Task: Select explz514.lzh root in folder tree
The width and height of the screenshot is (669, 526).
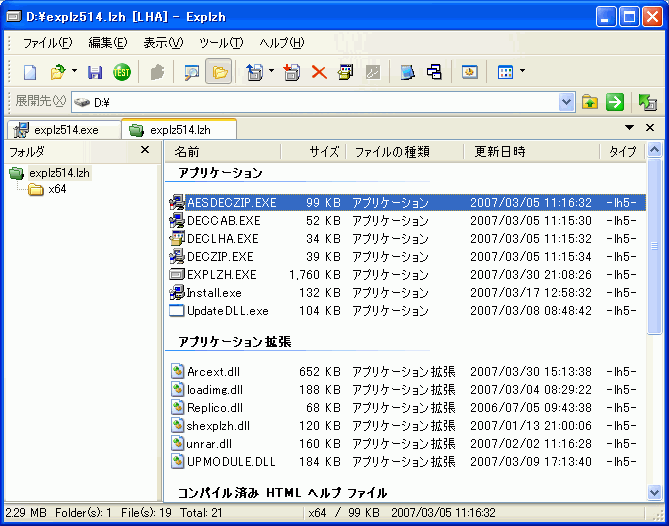Action: (x=59, y=173)
